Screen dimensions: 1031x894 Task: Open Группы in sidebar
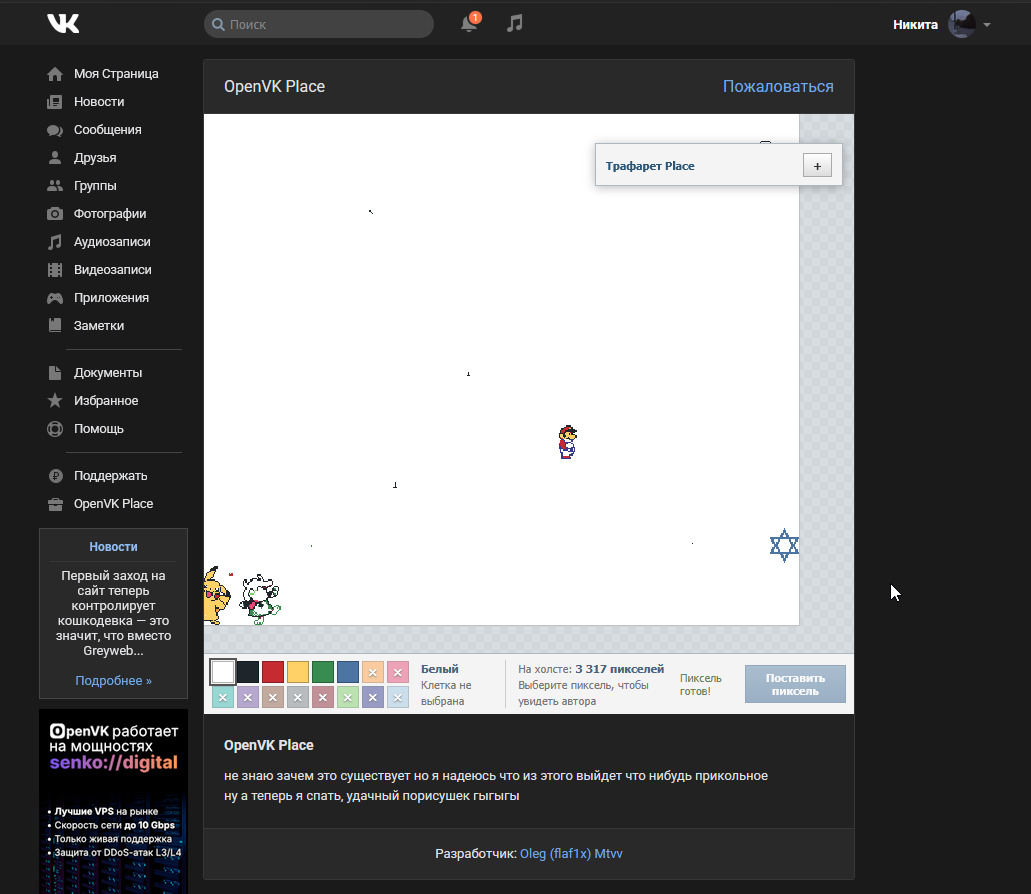point(95,185)
